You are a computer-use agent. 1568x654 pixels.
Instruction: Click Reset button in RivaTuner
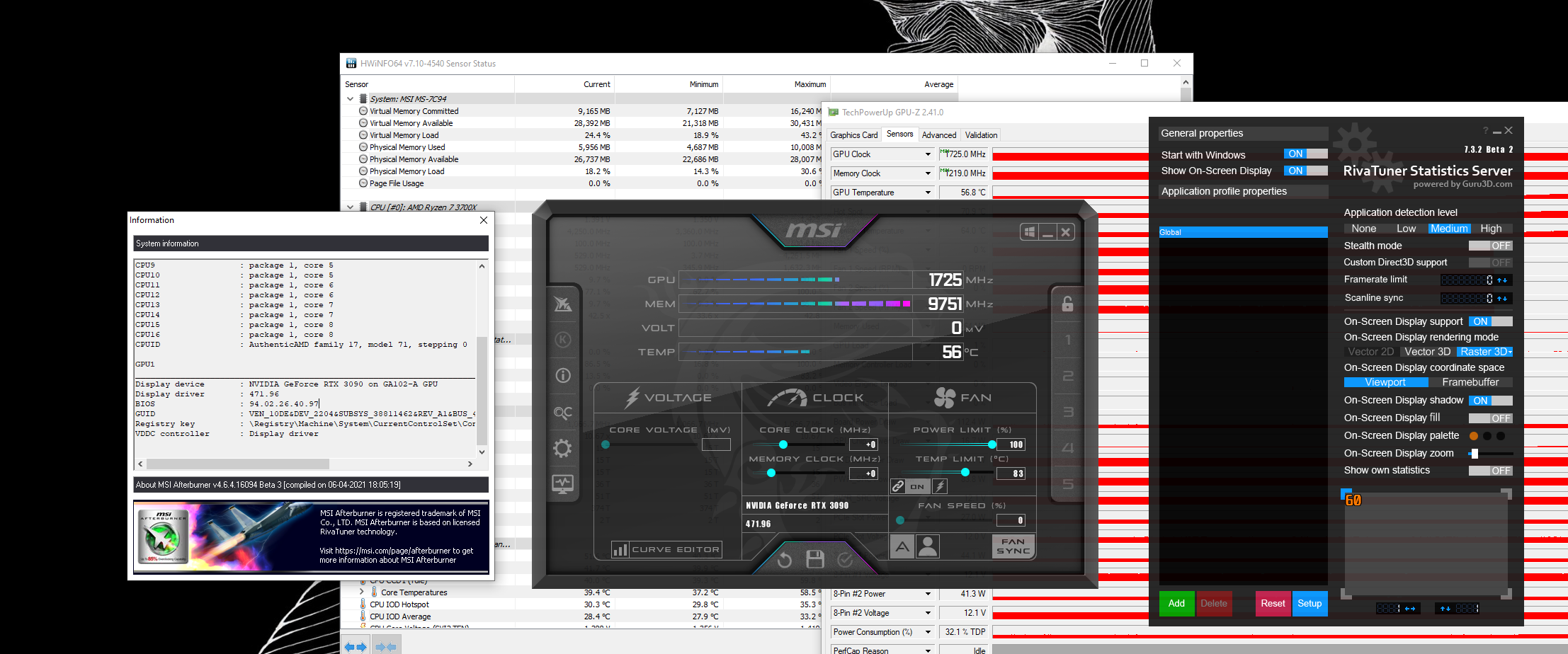(x=1273, y=604)
